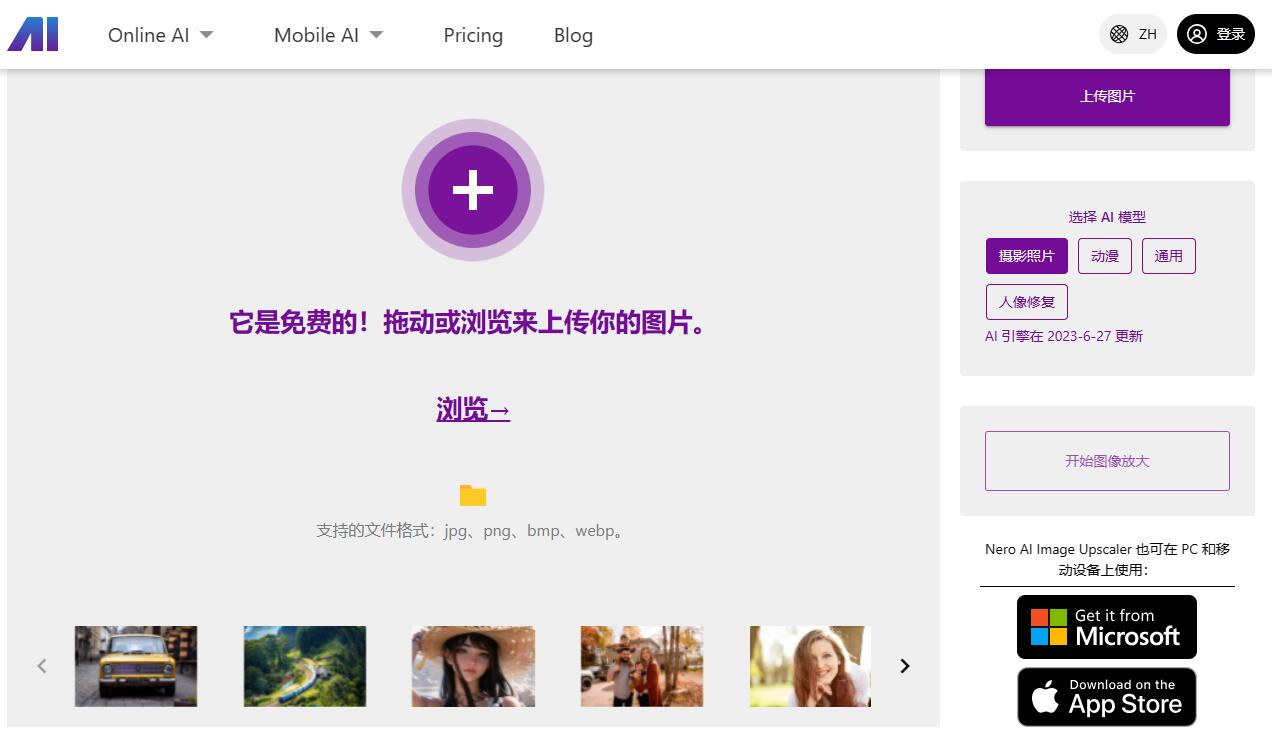This screenshot has height=735, width=1272.
Task: Click the globe language icon
Action: (x=1119, y=34)
